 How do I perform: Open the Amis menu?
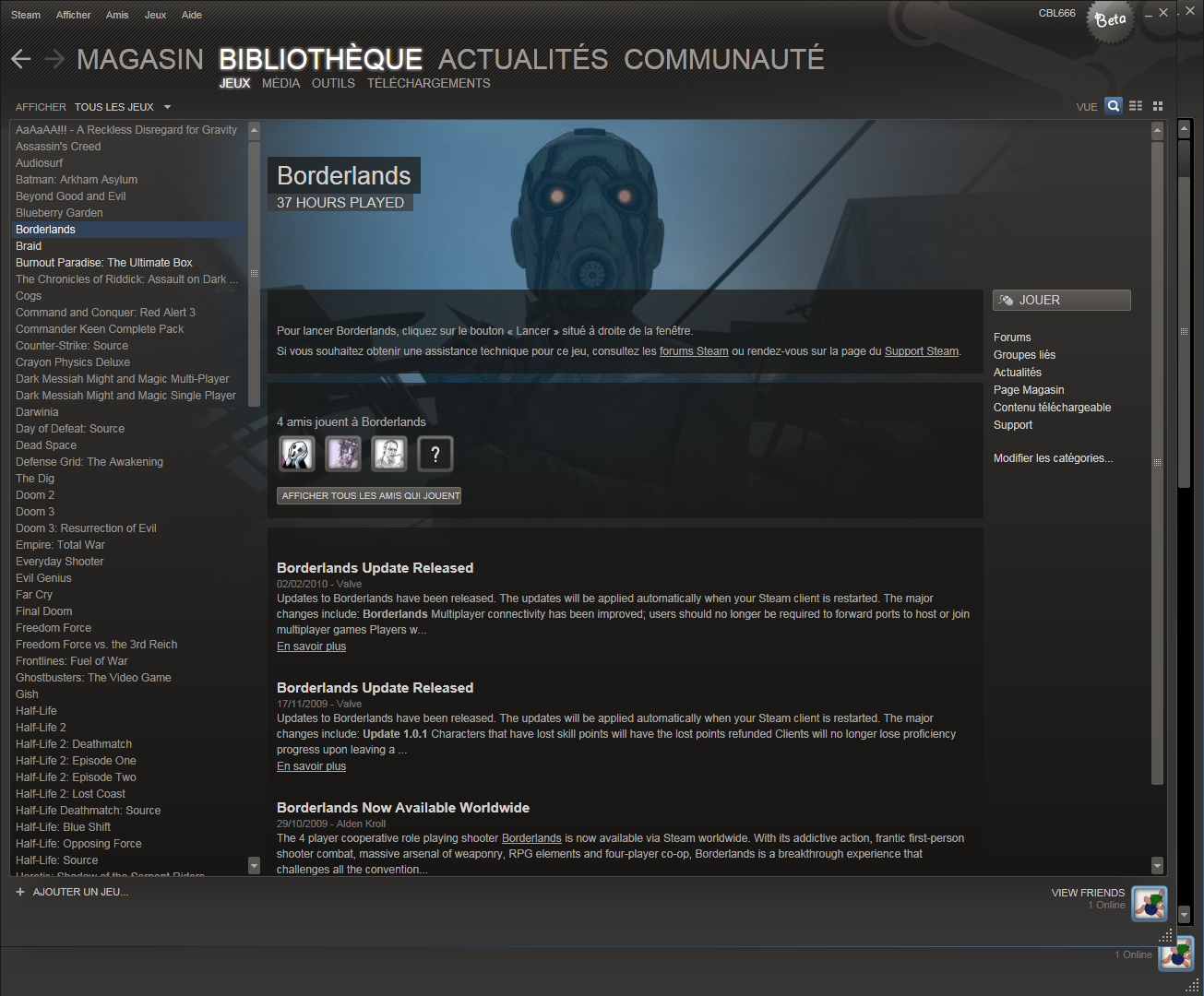coord(117,15)
